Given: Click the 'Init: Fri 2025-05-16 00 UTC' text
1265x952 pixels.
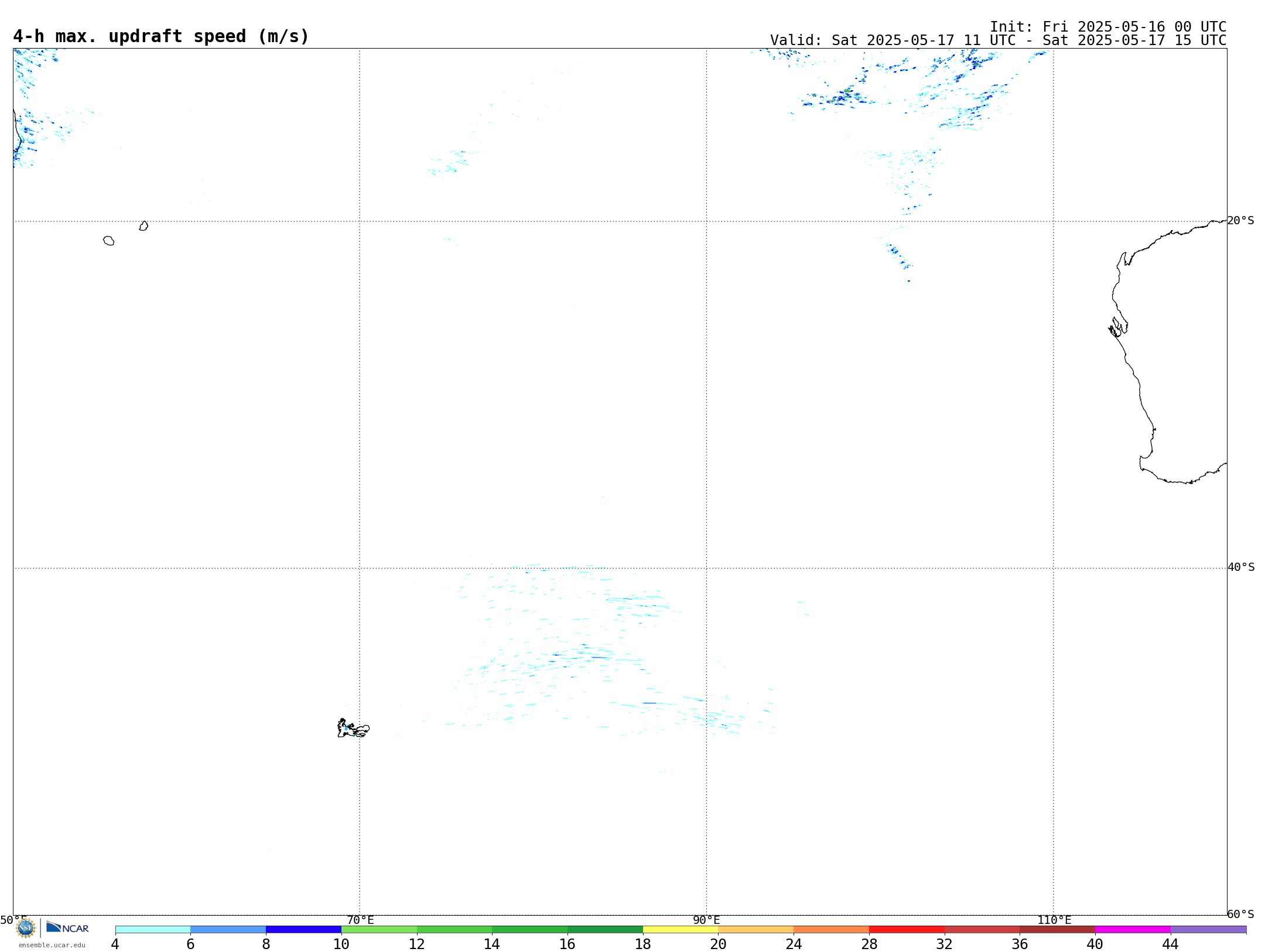Looking at the screenshot, I should point(1108,27).
